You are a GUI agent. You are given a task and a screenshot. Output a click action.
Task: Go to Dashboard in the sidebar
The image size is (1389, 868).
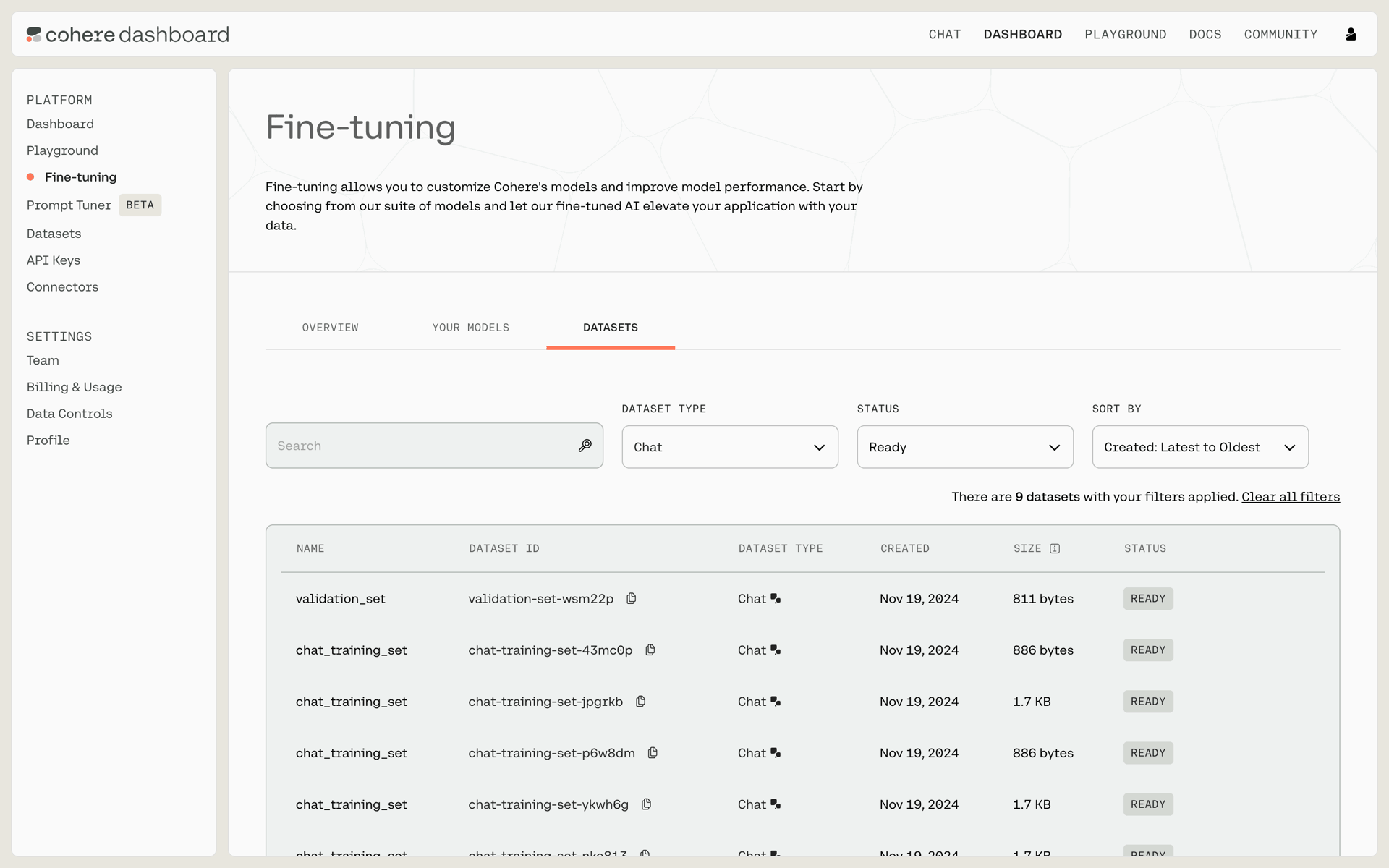tap(60, 124)
